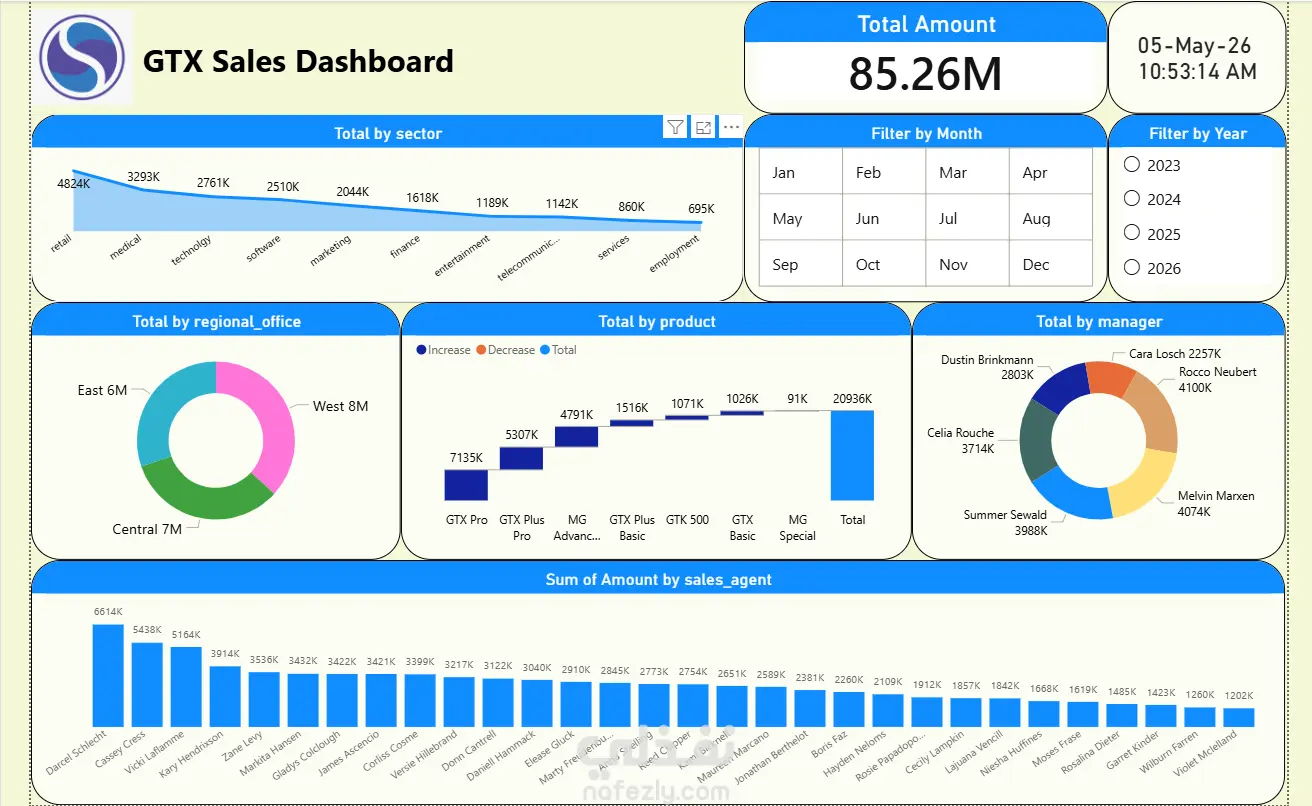
Task: Click the 'West 8M' donut label
Action: (340, 406)
